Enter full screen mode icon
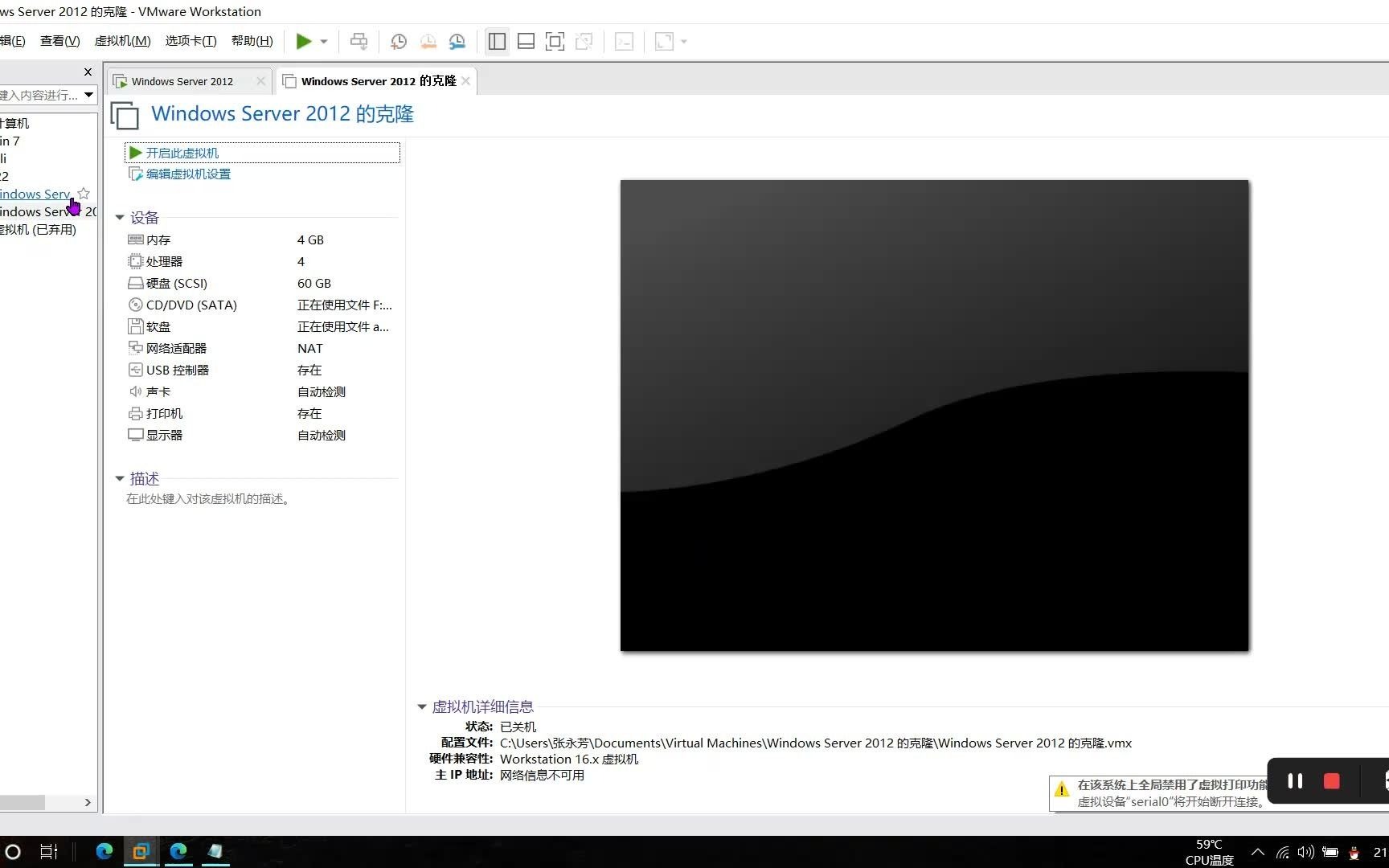1389x868 pixels. click(x=555, y=42)
